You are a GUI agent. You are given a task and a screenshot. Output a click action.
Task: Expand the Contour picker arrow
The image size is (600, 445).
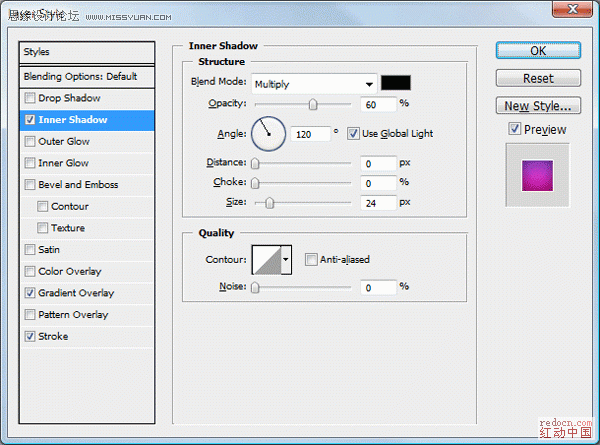coord(286,260)
